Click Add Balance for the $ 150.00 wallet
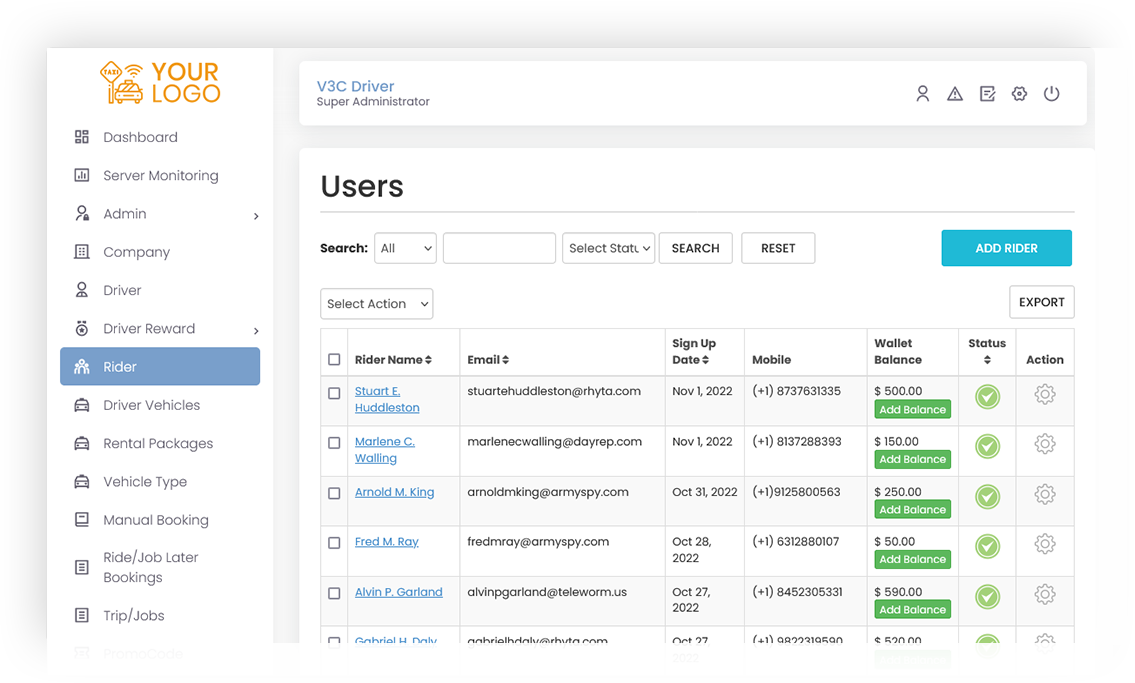 coord(912,460)
